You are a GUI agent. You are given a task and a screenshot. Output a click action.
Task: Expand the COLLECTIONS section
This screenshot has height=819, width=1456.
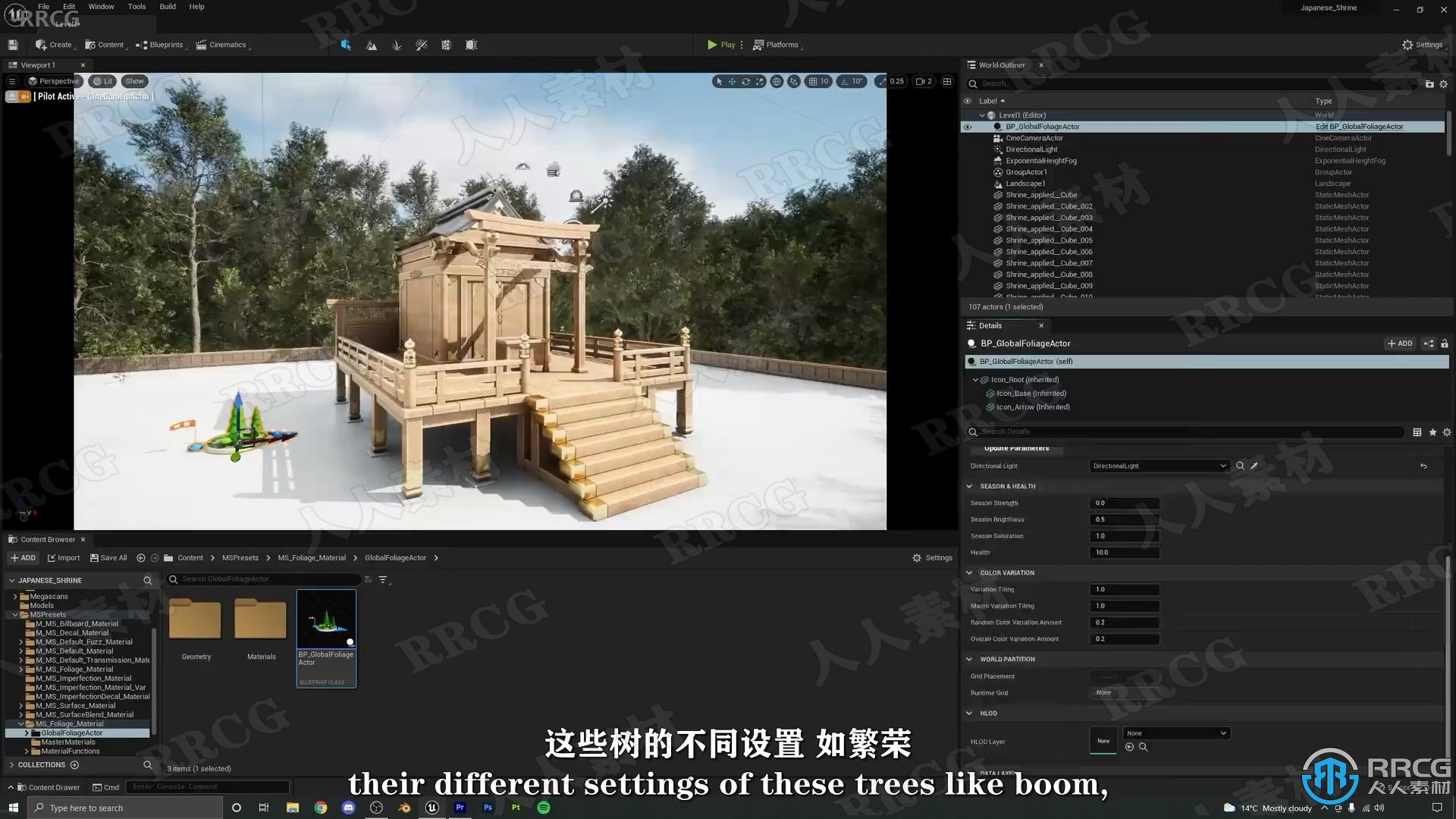click(11, 765)
